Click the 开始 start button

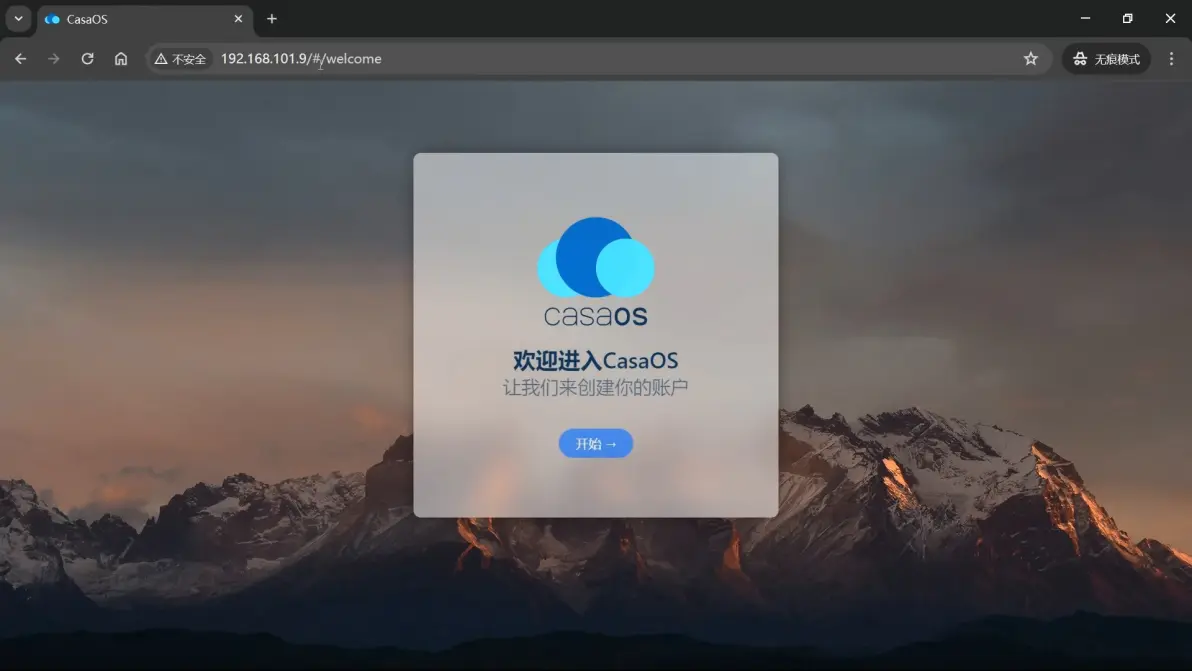(595, 444)
